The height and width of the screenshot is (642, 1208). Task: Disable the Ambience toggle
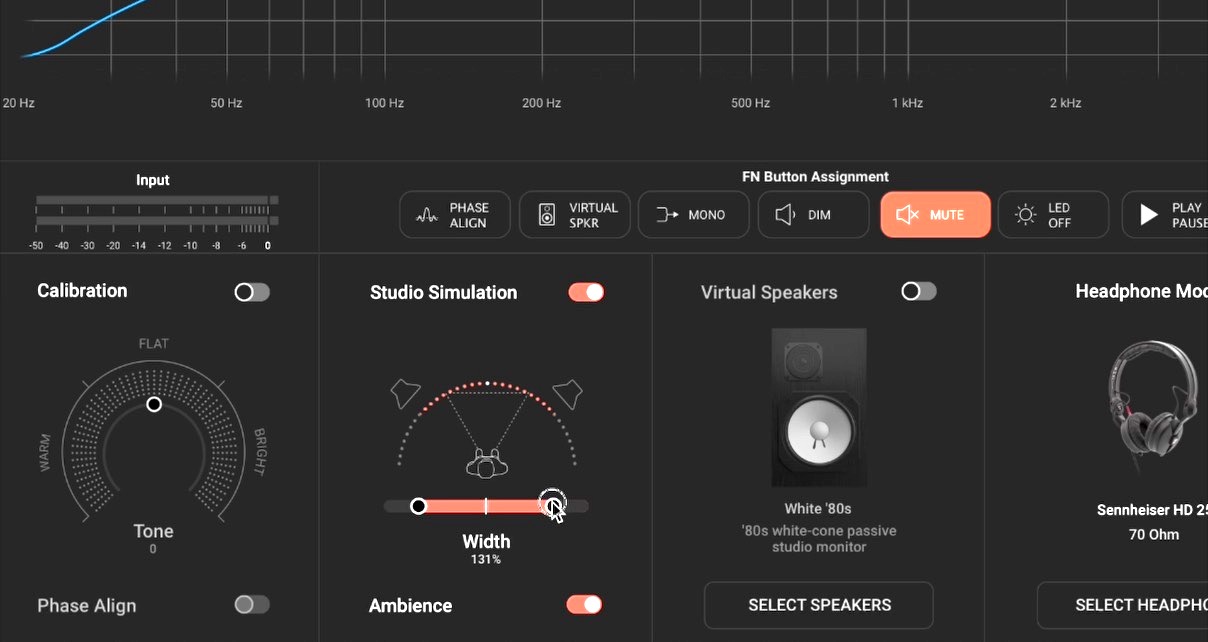586,605
